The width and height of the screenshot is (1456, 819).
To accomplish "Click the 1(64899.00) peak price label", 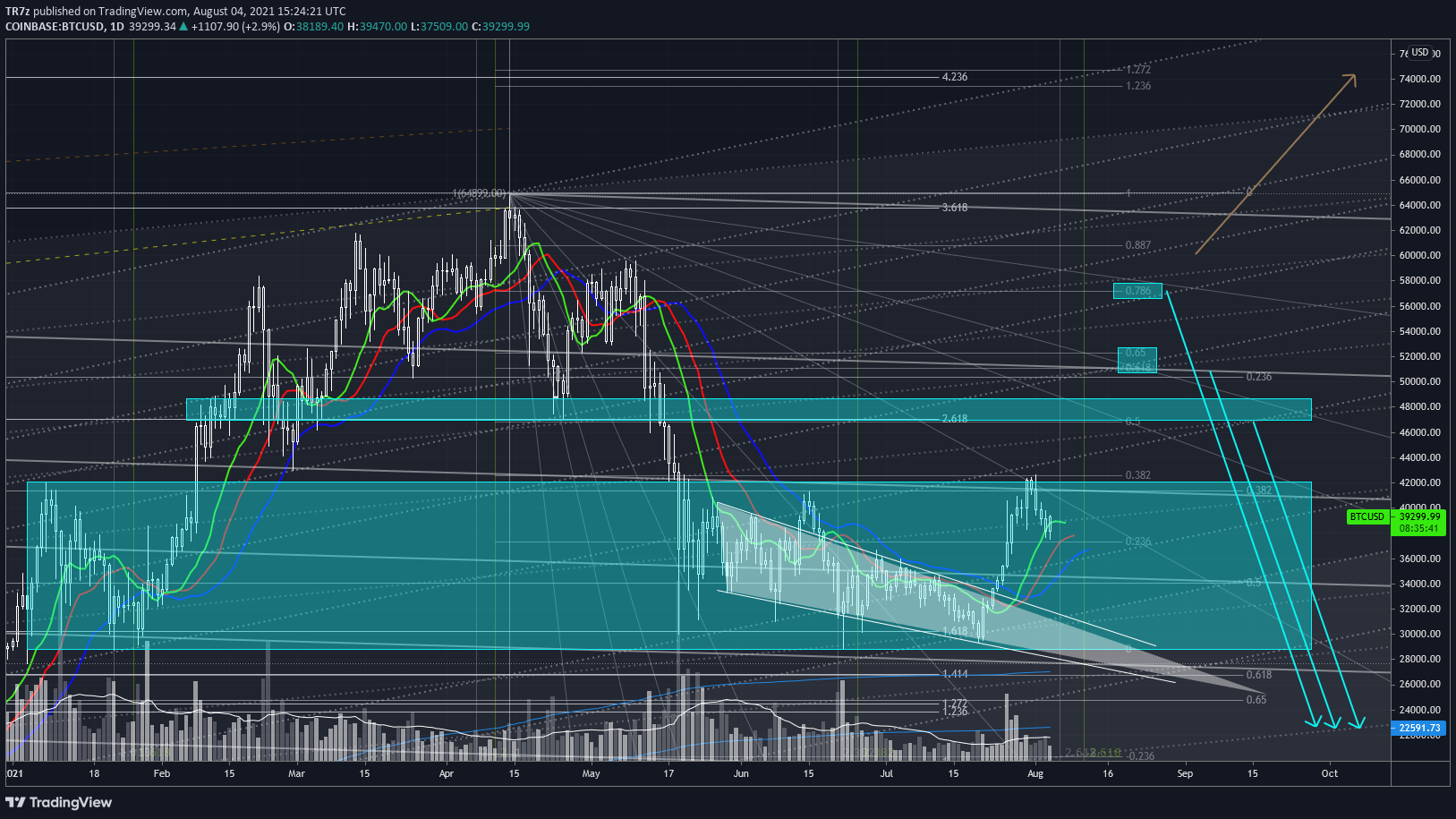I will [x=479, y=193].
